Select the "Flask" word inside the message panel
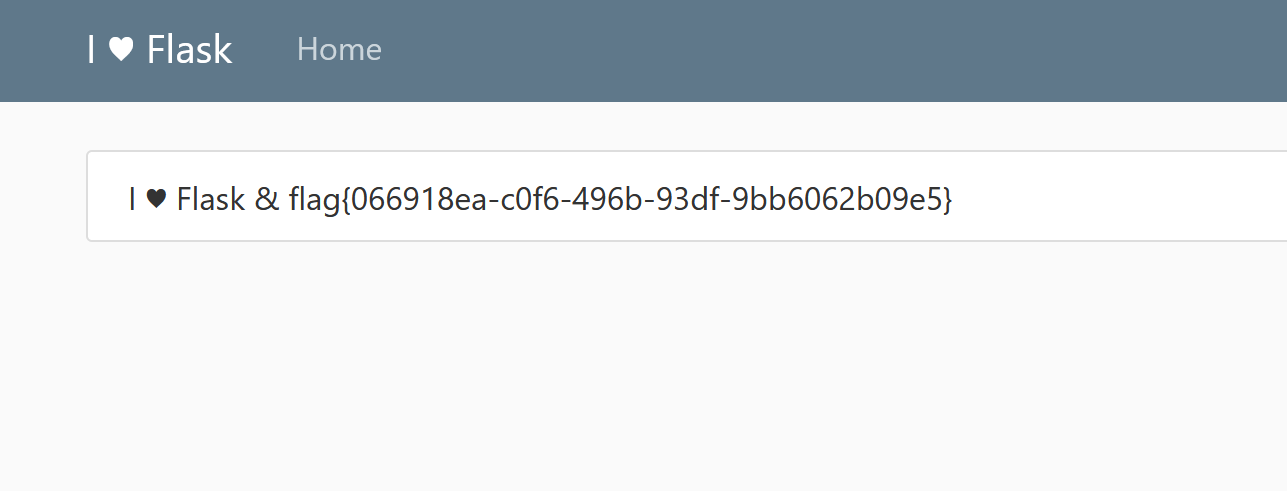Viewport: 1287px width, 491px height. click(x=211, y=199)
